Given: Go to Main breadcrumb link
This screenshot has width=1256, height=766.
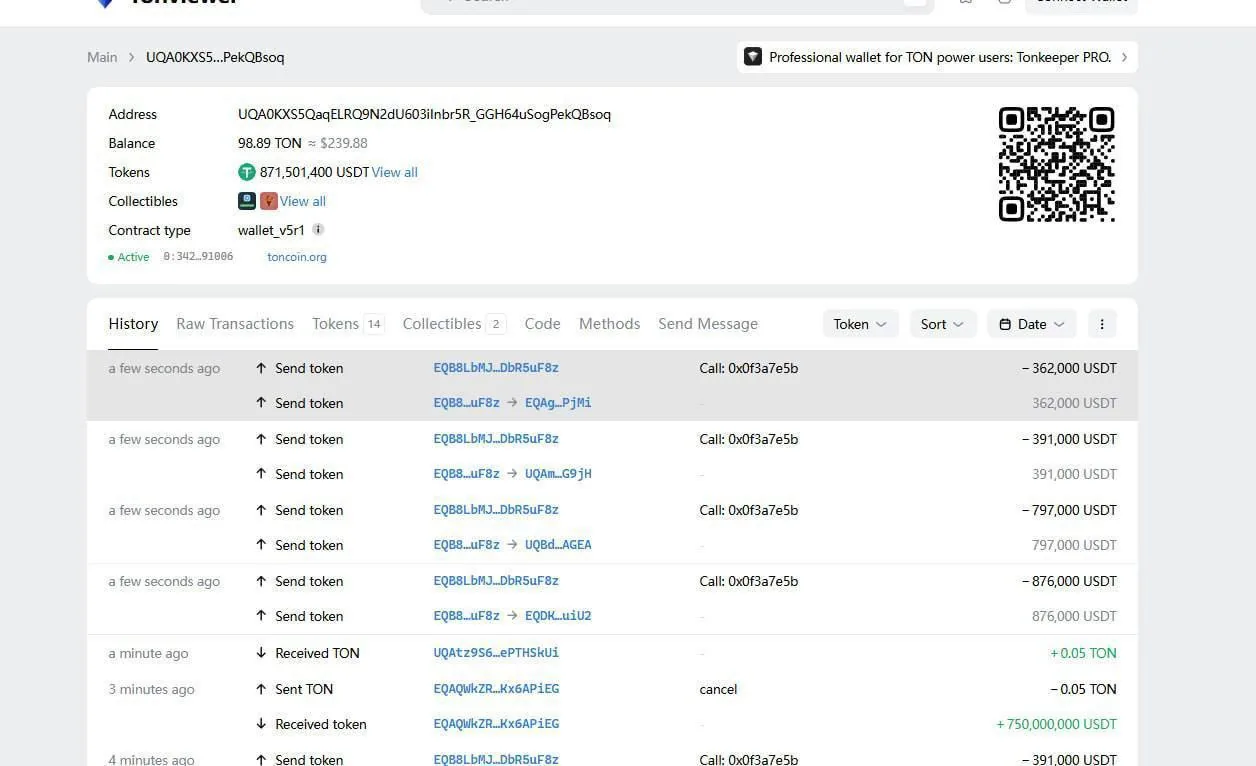Looking at the screenshot, I should pos(102,57).
